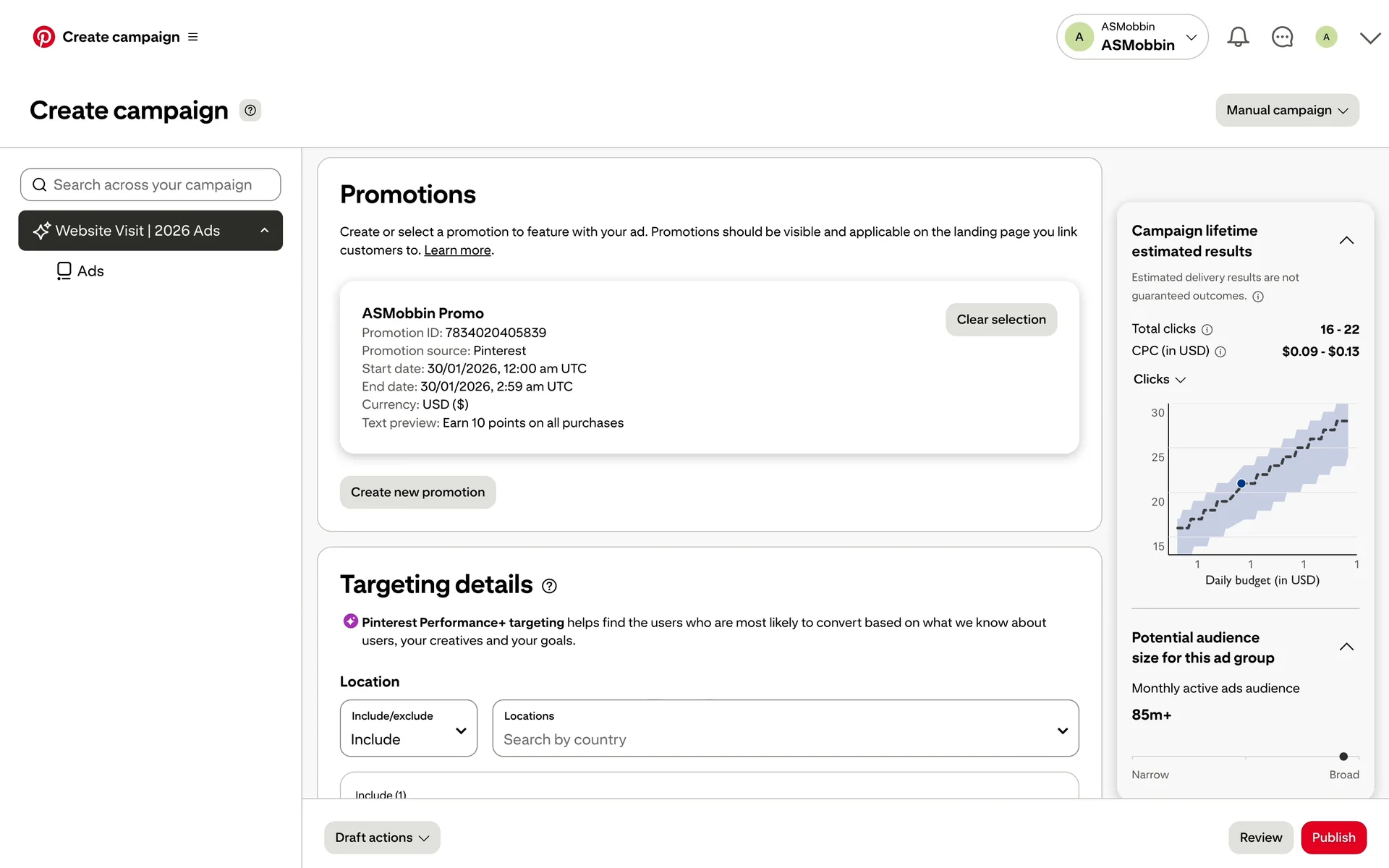Click the help icon beside Create campaign heading
The height and width of the screenshot is (868, 1389).
coord(250,111)
